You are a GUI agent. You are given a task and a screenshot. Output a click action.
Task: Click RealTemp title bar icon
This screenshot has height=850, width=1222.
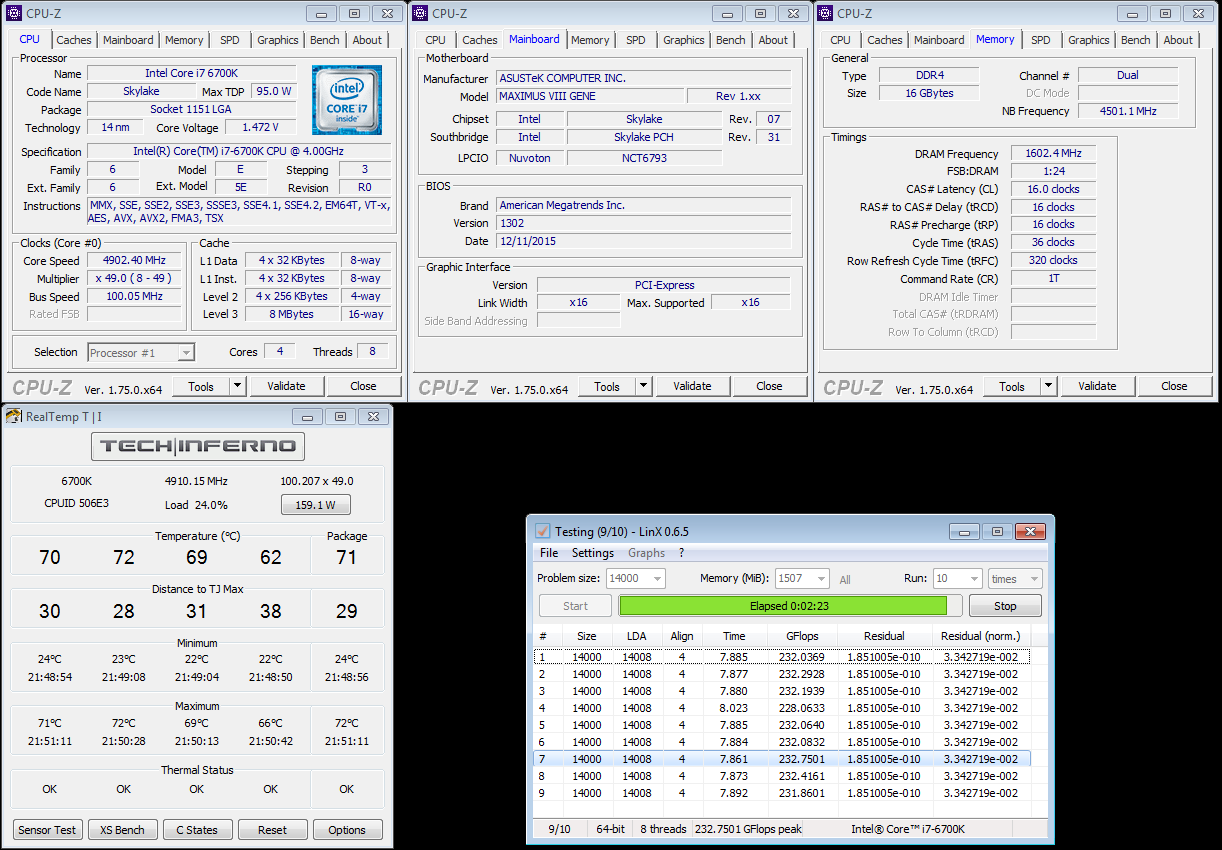click(14, 416)
